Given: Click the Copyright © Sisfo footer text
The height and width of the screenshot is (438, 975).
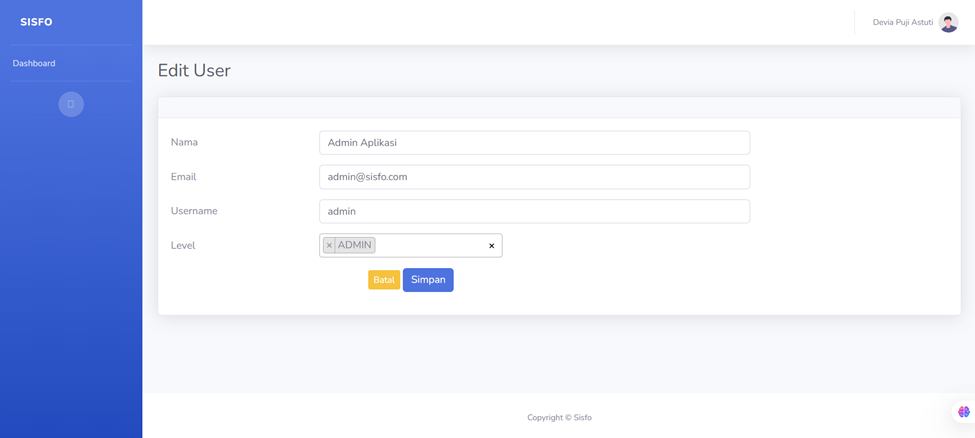Looking at the screenshot, I should tap(559, 418).
